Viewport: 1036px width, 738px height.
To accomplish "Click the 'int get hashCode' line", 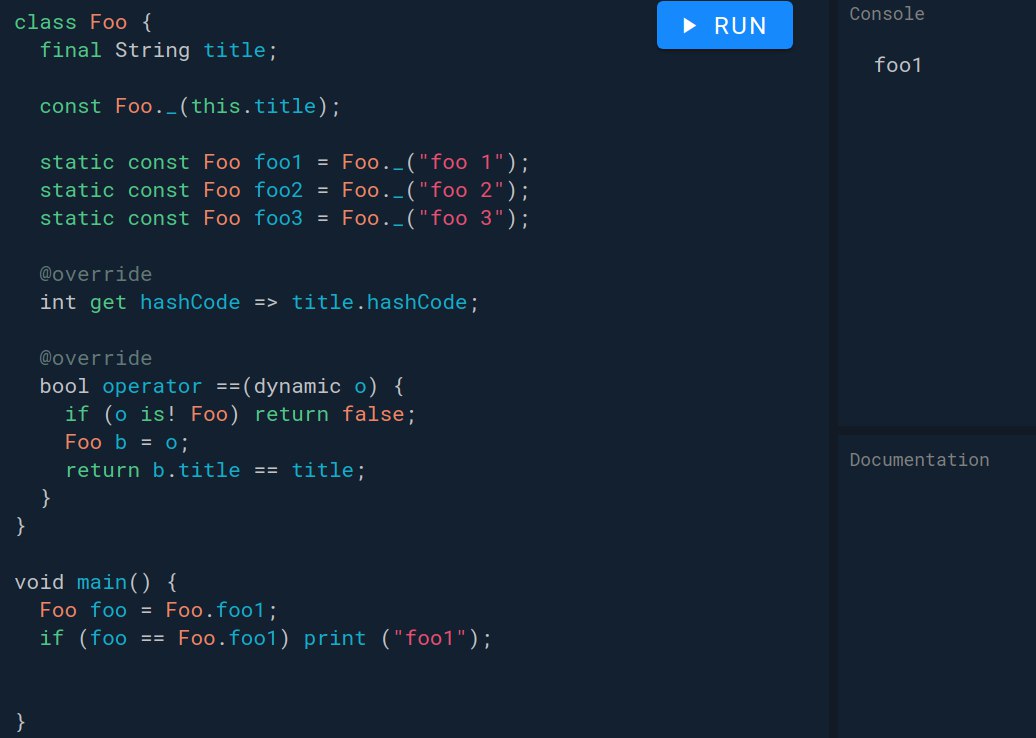I will pyautogui.click(x=259, y=302).
